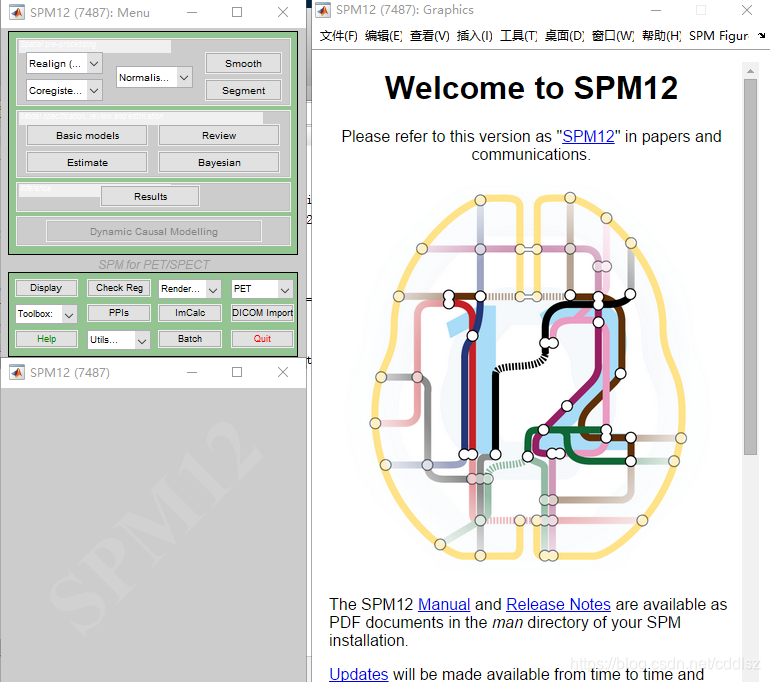The height and width of the screenshot is (682, 770).
Task: Click the menu bar overflow arrow
Action: [x=761, y=35]
